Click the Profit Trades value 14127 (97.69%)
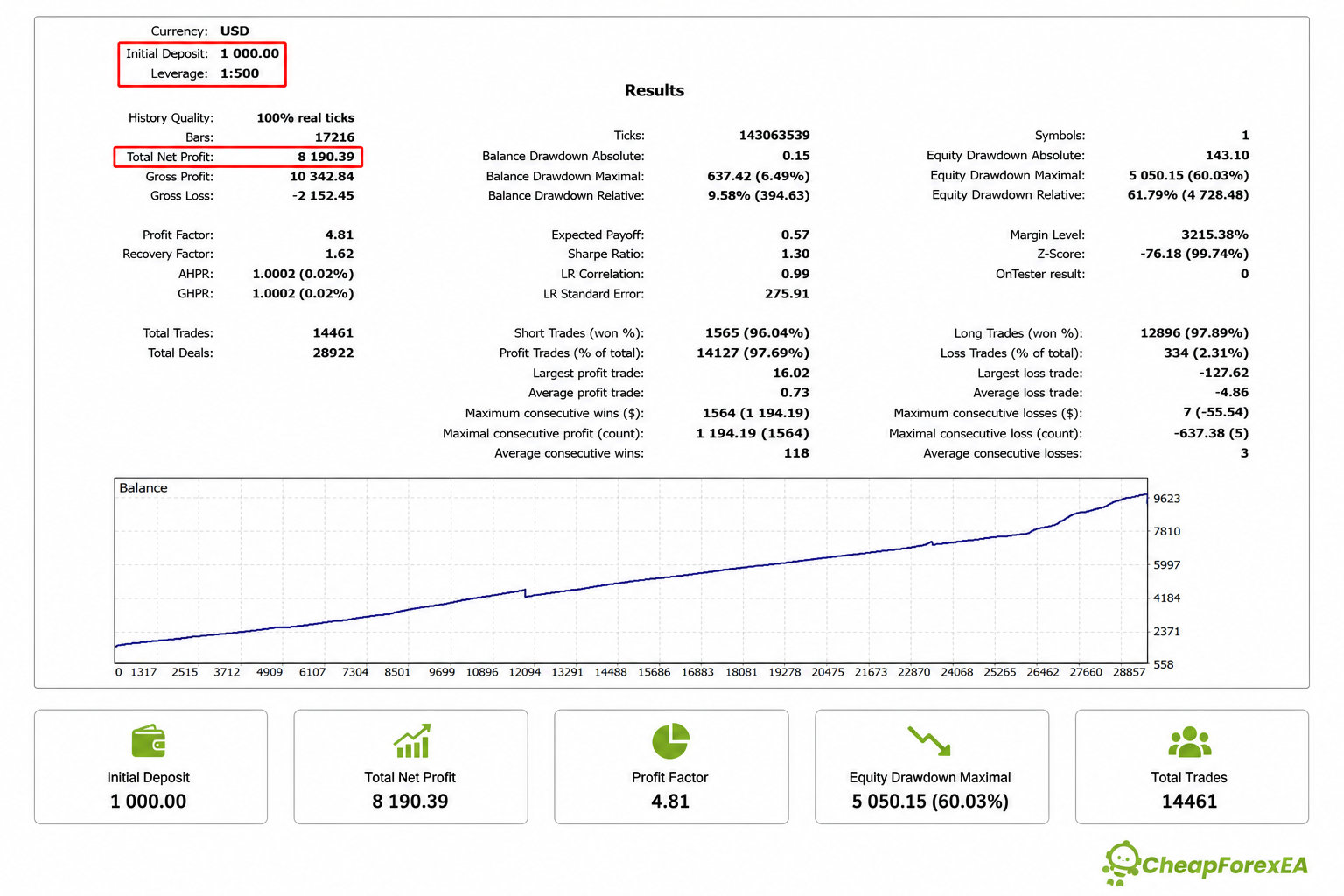This screenshot has width=1344, height=896. click(752, 353)
